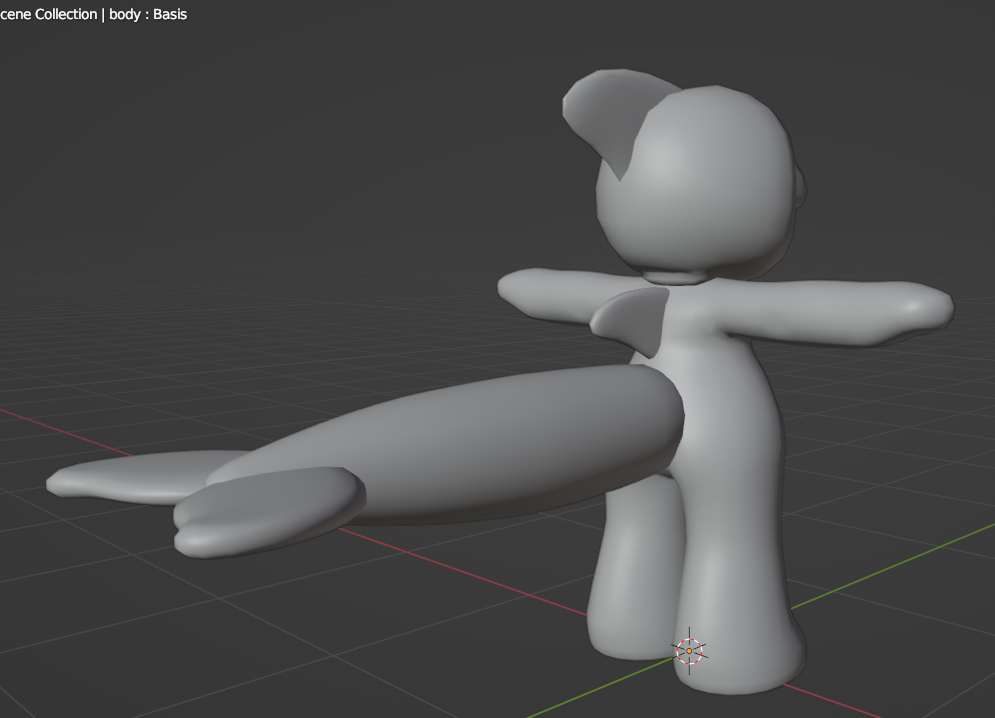Click the front leg above the cursor
This screenshot has width=995, height=718.
[x=735, y=580]
